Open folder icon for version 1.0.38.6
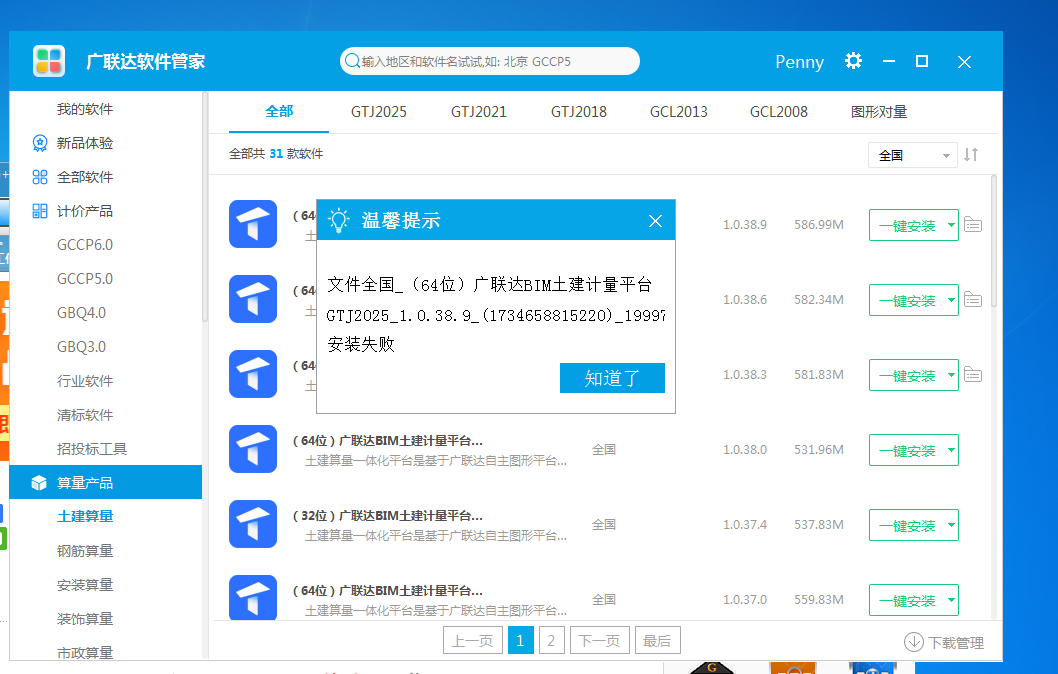 (972, 299)
